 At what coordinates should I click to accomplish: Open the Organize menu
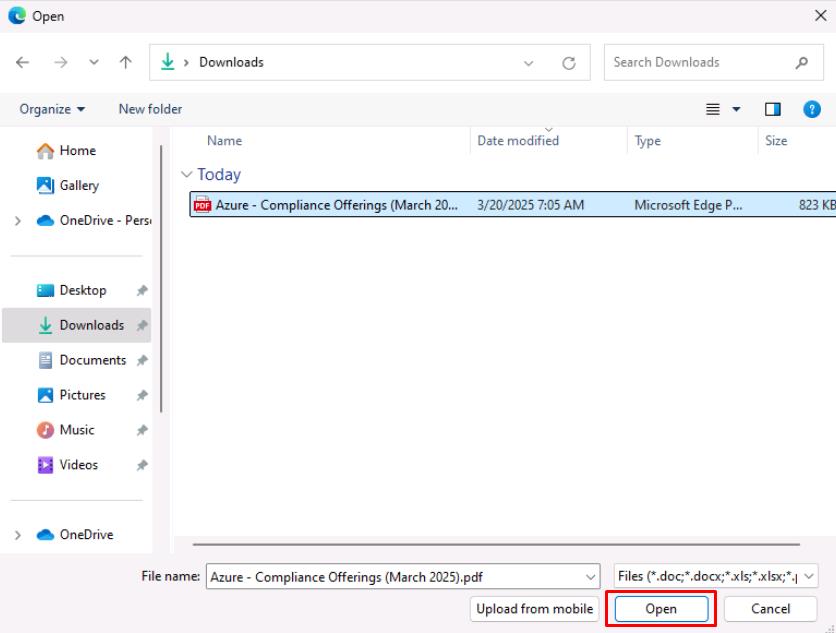point(52,109)
